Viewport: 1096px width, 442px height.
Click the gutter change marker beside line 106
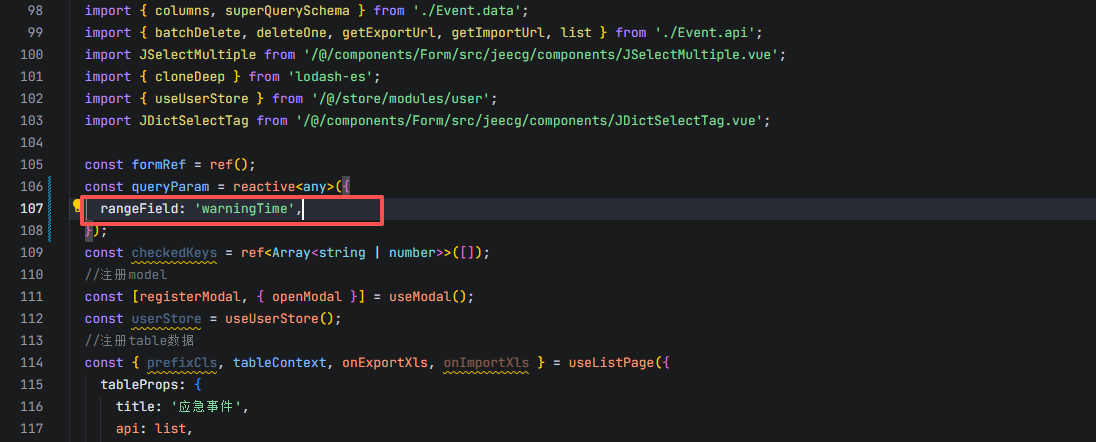51,186
